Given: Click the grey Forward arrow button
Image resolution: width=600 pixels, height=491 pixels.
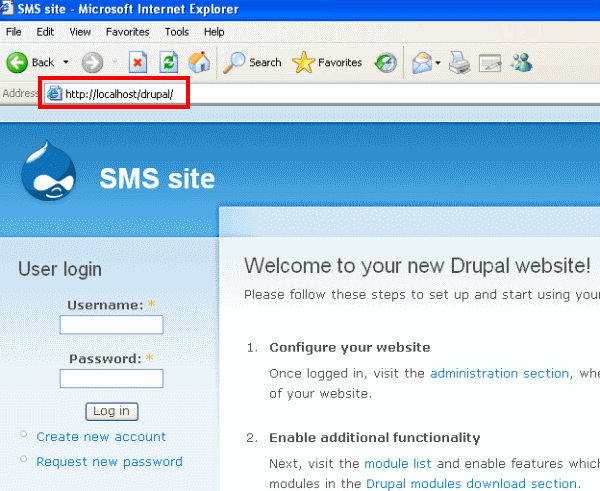Looking at the screenshot, I should [92, 62].
